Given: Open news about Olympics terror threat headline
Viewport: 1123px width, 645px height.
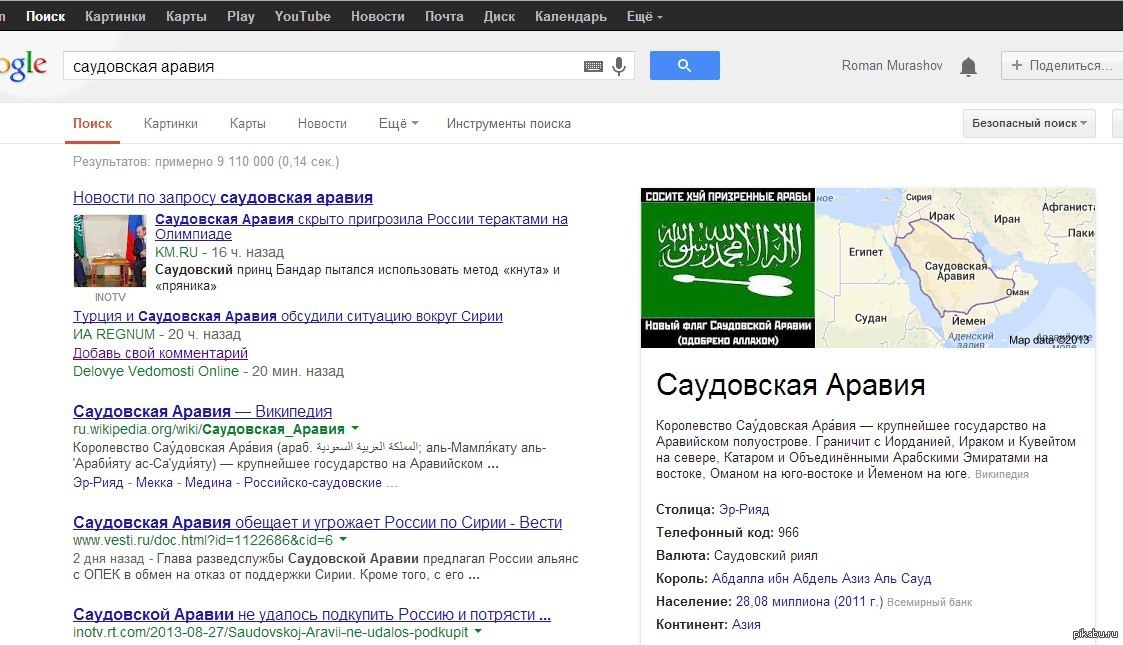Looking at the screenshot, I should [361, 226].
